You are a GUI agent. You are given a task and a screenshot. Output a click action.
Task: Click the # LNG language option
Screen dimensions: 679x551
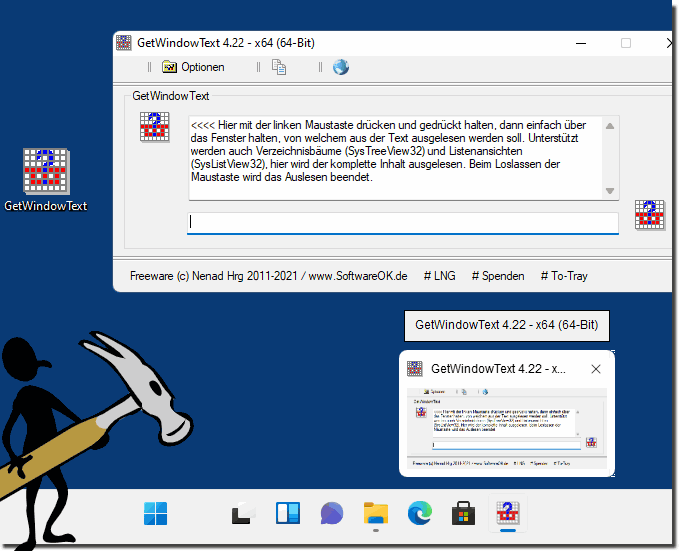pyautogui.click(x=440, y=276)
